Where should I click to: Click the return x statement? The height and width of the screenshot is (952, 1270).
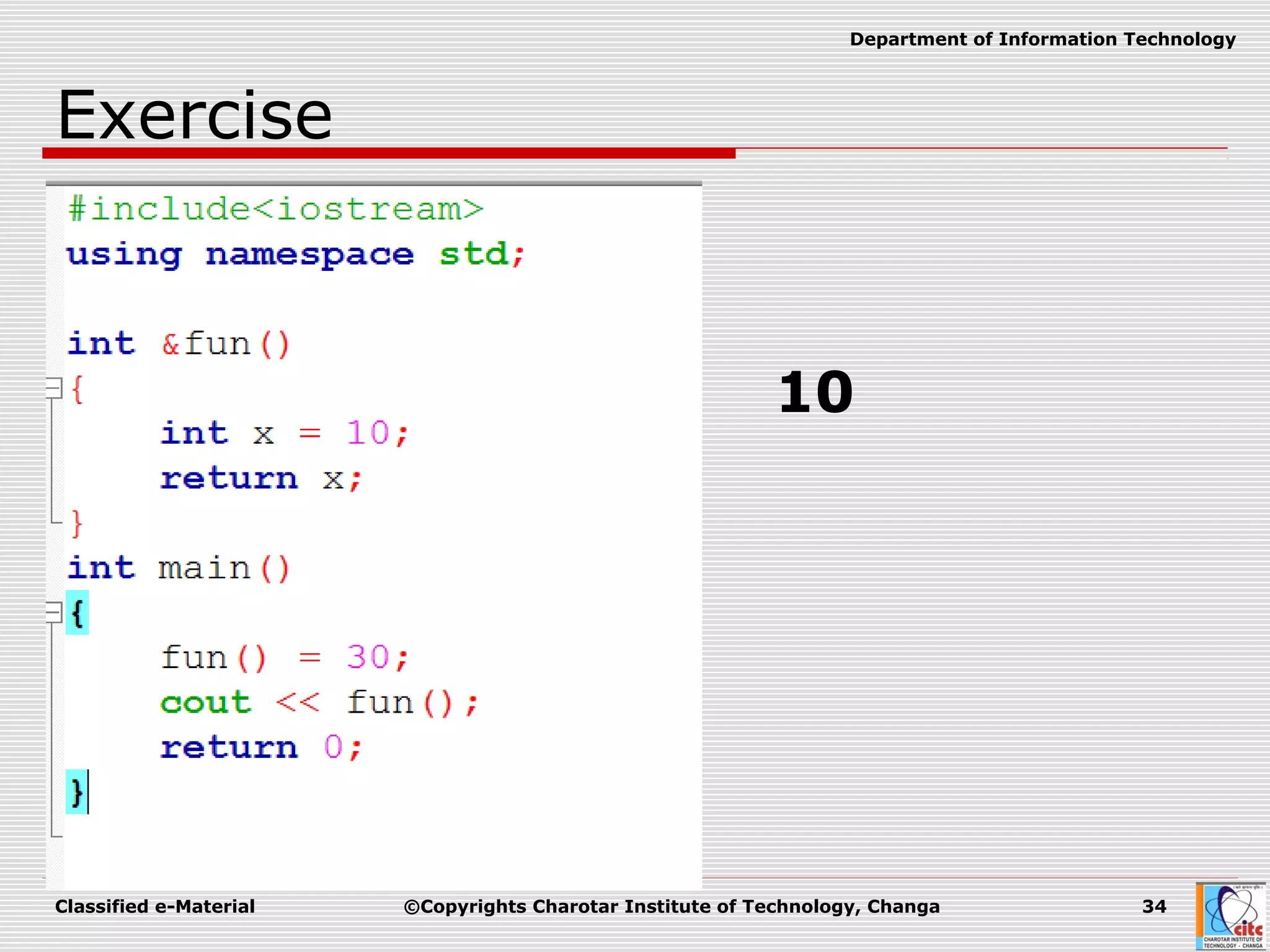pyautogui.click(x=260, y=478)
